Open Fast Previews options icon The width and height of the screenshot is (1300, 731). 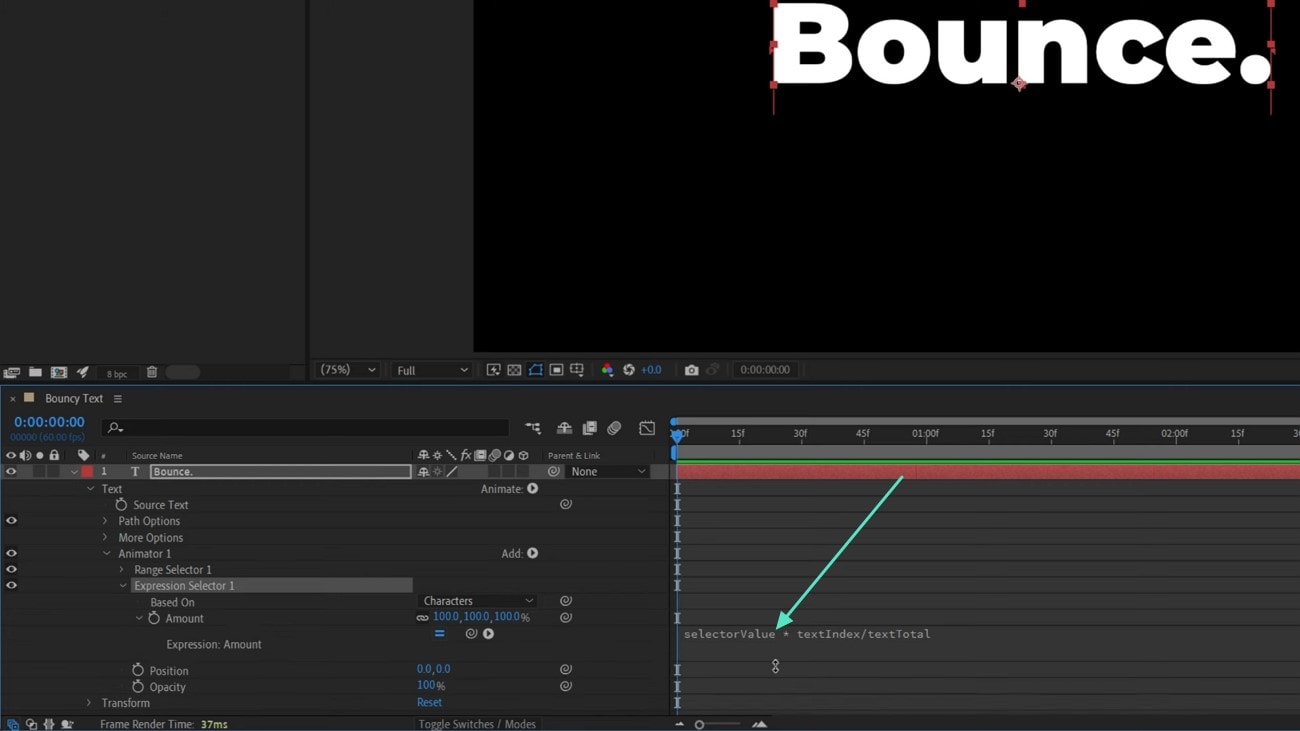tap(493, 370)
